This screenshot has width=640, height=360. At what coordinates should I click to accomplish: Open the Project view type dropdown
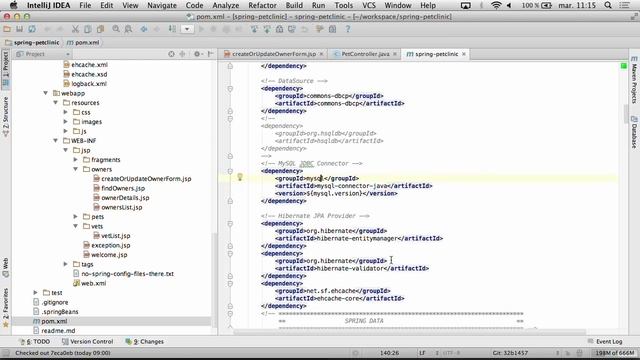43,54
